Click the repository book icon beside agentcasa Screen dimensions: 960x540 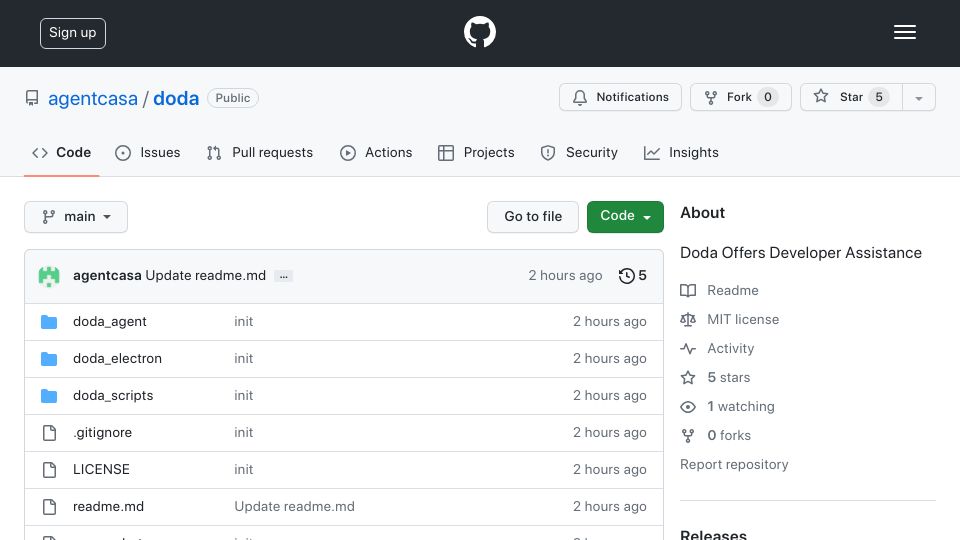[x=32, y=98]
